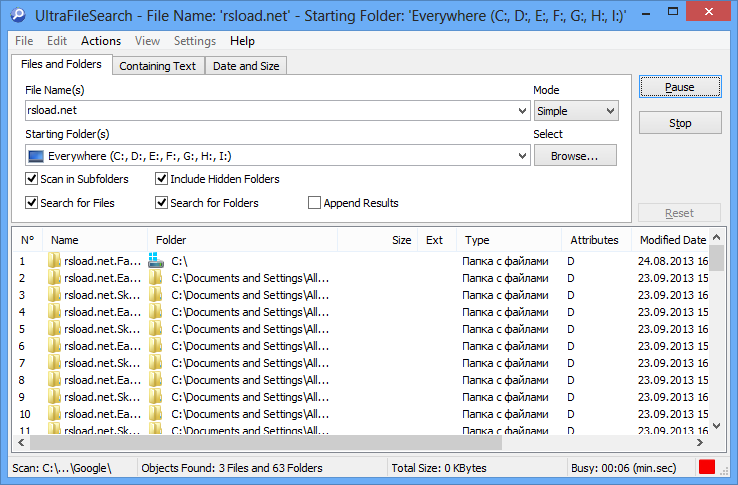Click the Folder column icon in row 4

[x=156, y=312]
